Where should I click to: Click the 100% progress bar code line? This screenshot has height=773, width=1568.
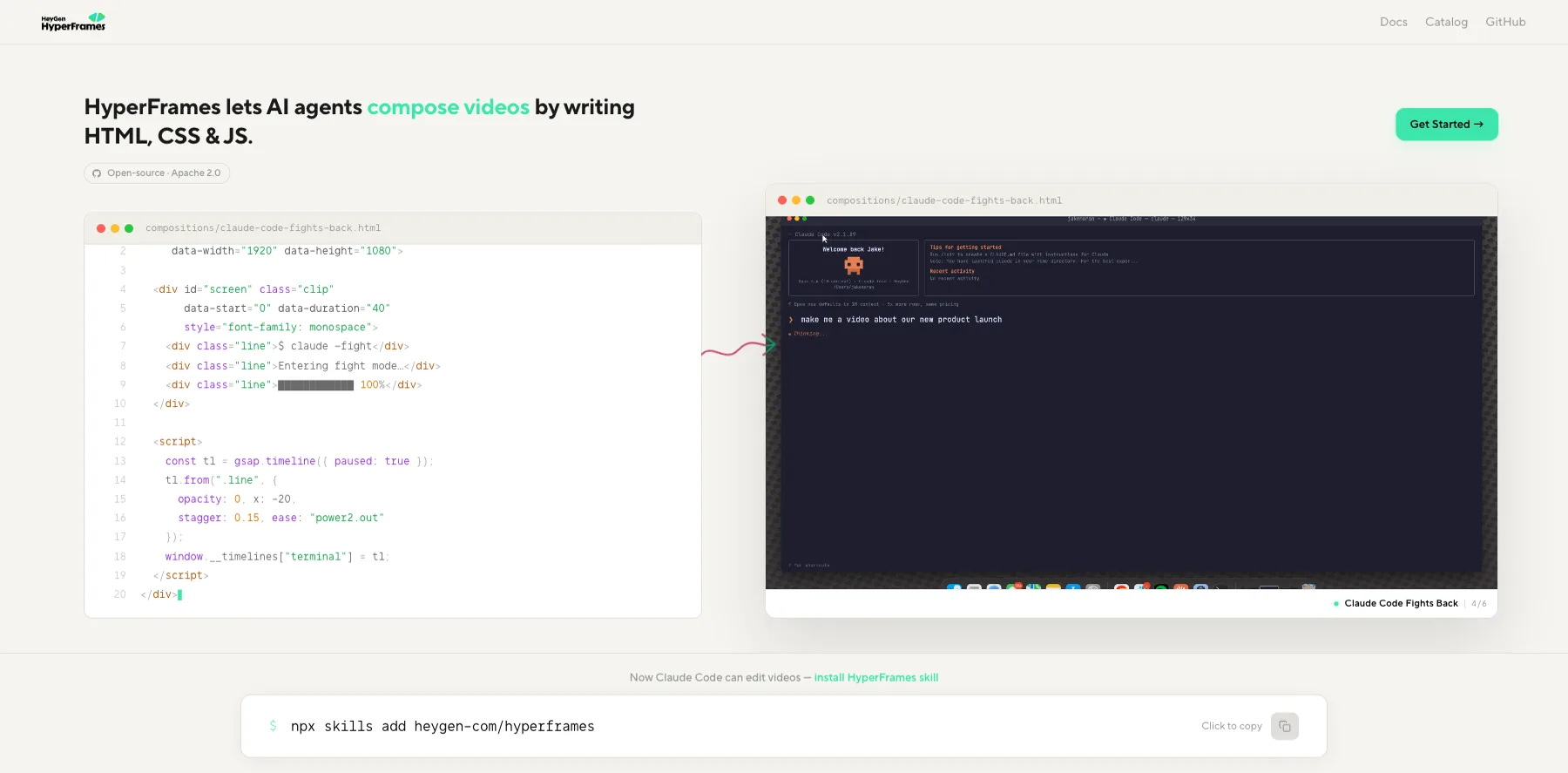[x=294, y=385]
